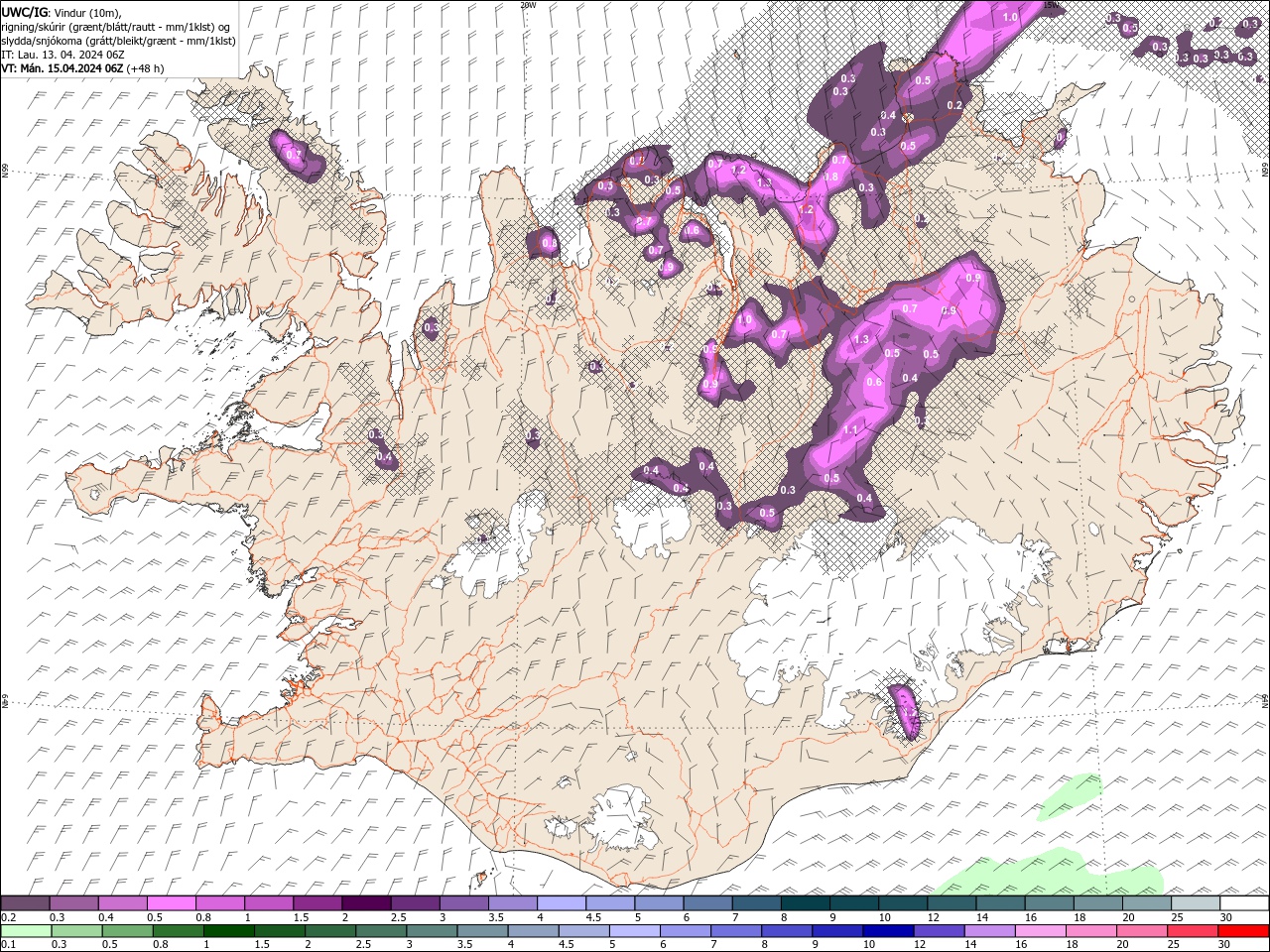Select the bright red lower legend swatch after 30
The height and width of the screenshot is (952, 1270).
[x=1244, y=931]
